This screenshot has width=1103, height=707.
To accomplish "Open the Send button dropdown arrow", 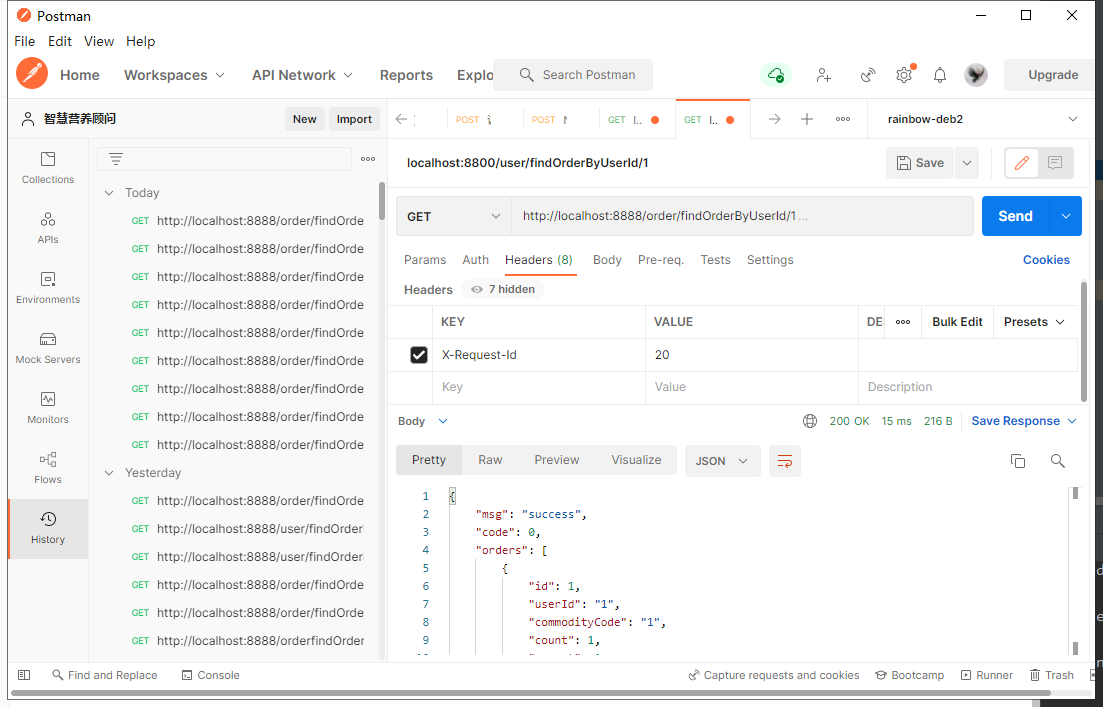I will (1066, 216).
